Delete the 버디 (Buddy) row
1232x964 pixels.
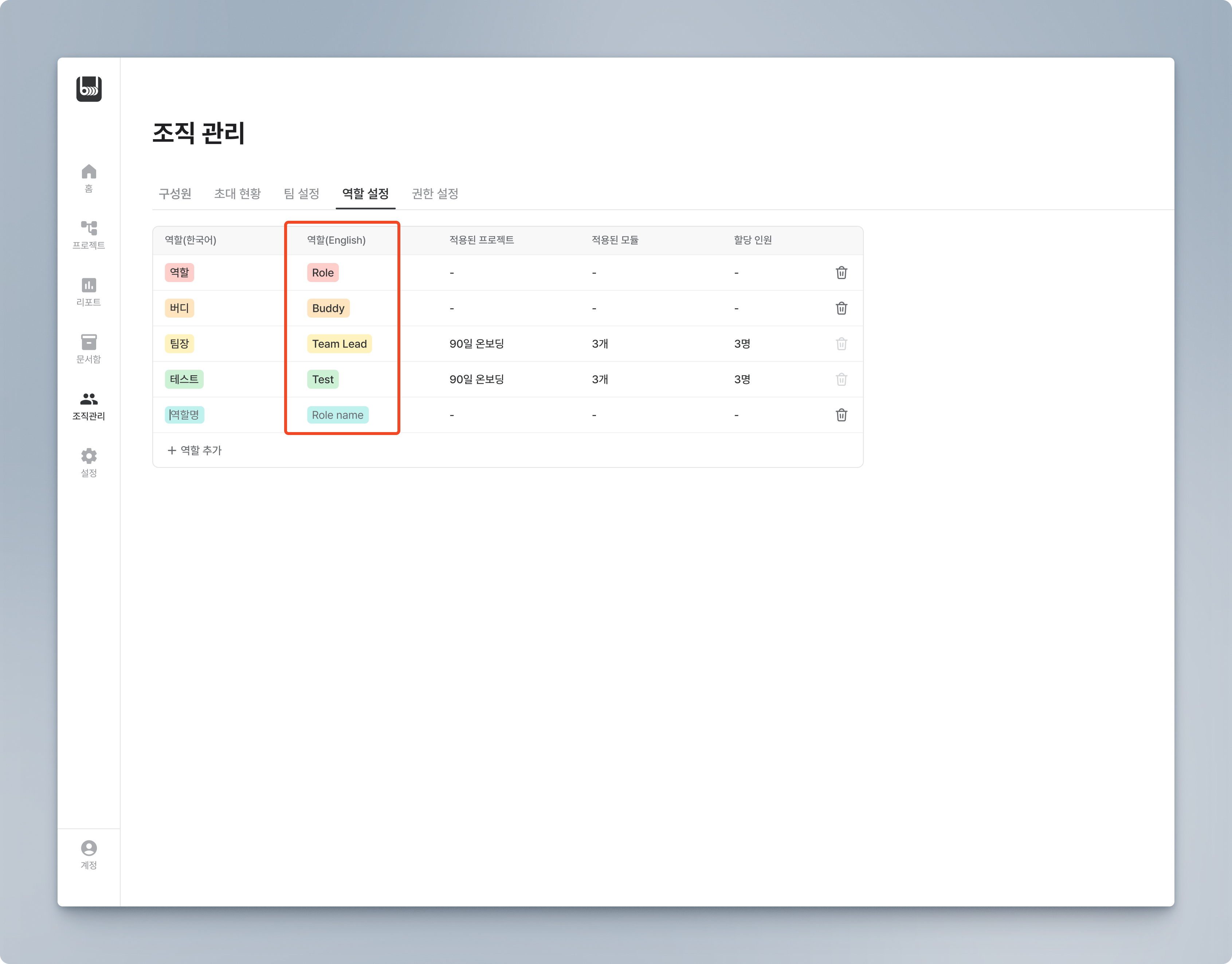coord(841,308)
